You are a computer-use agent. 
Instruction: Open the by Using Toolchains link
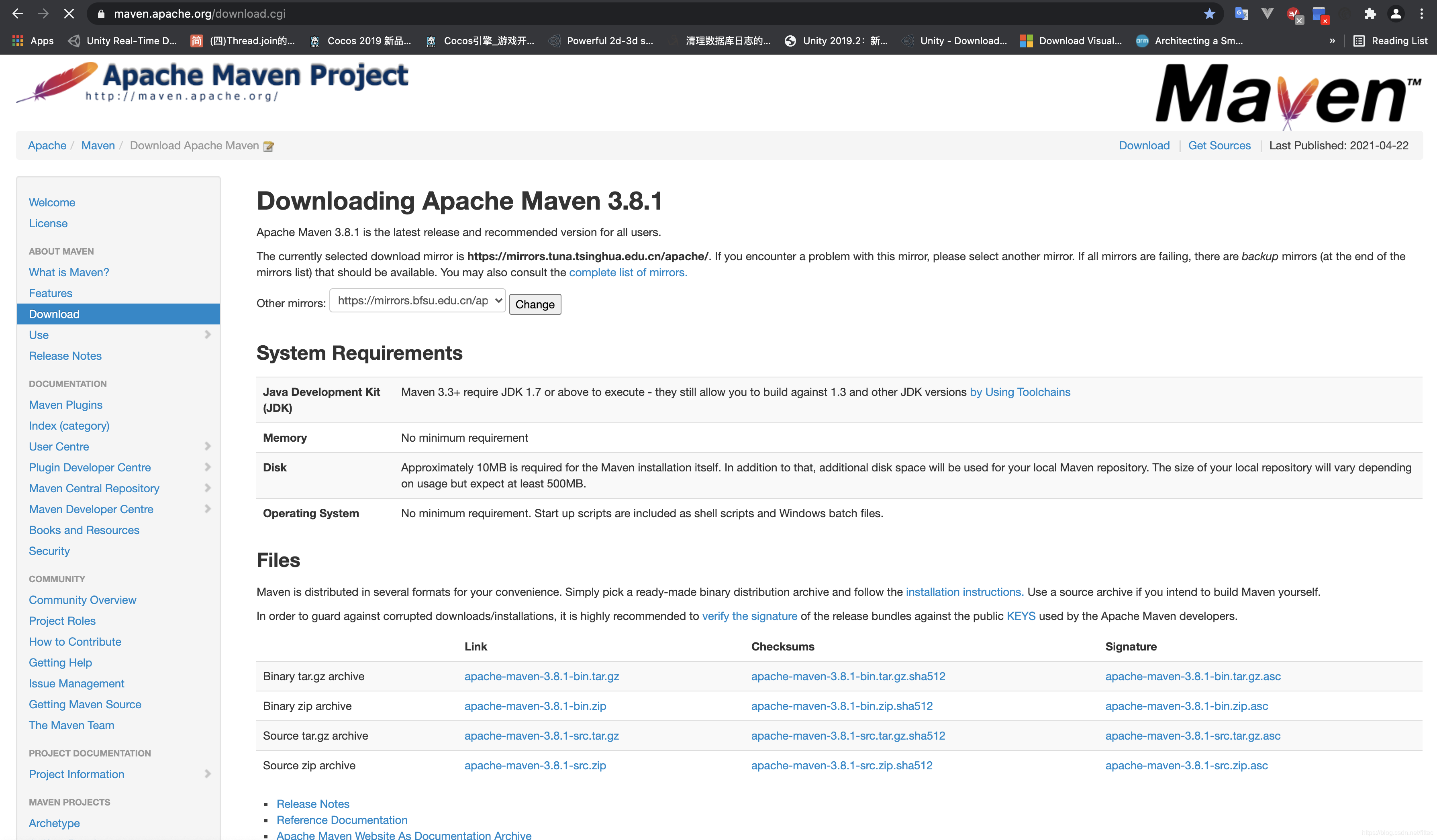click(x=1020, y=392)
